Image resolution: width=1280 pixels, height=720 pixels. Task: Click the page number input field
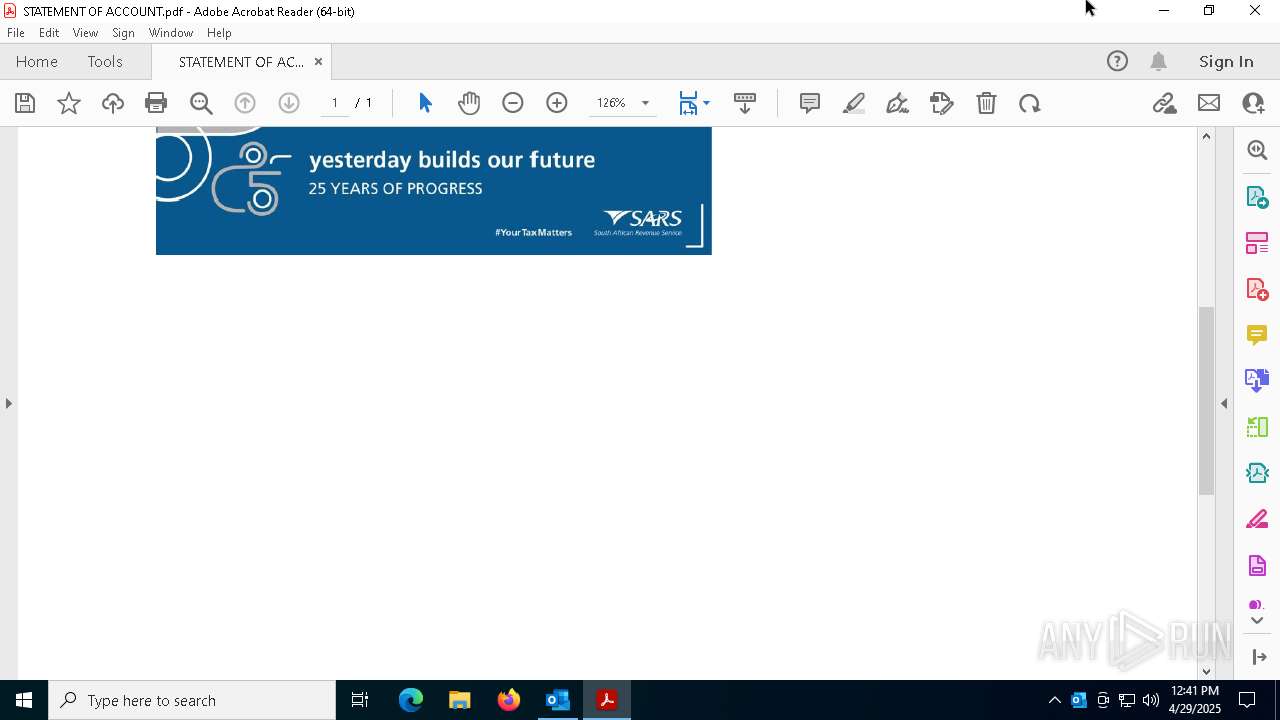(335, 103)
